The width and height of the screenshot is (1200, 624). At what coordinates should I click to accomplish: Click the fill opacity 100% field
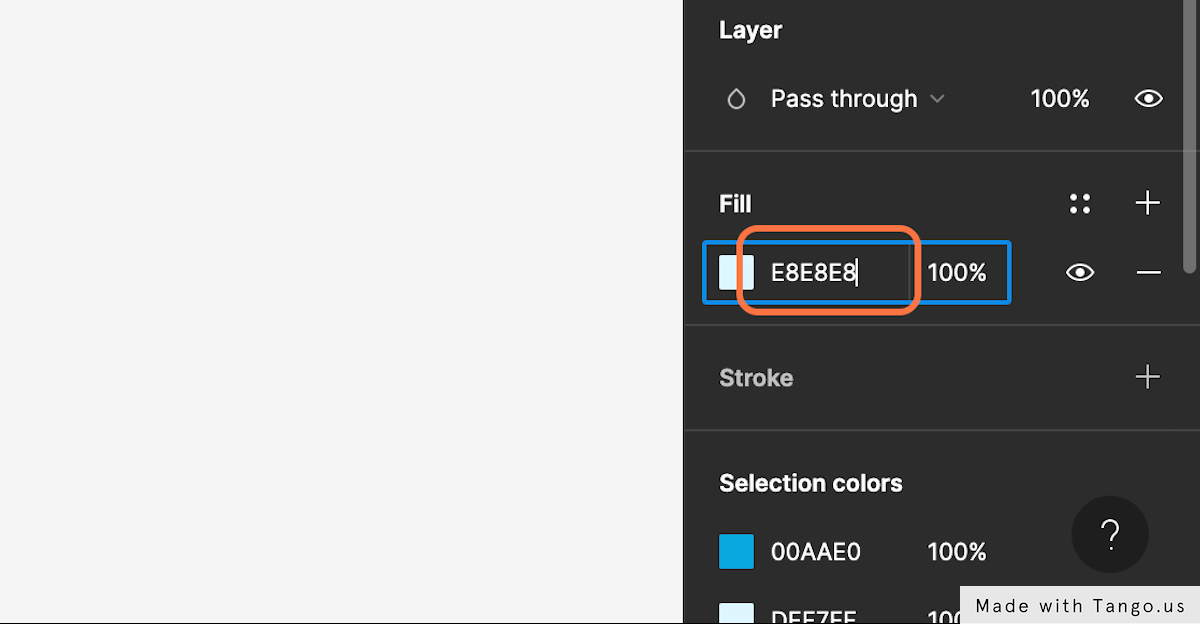point(958,272)
